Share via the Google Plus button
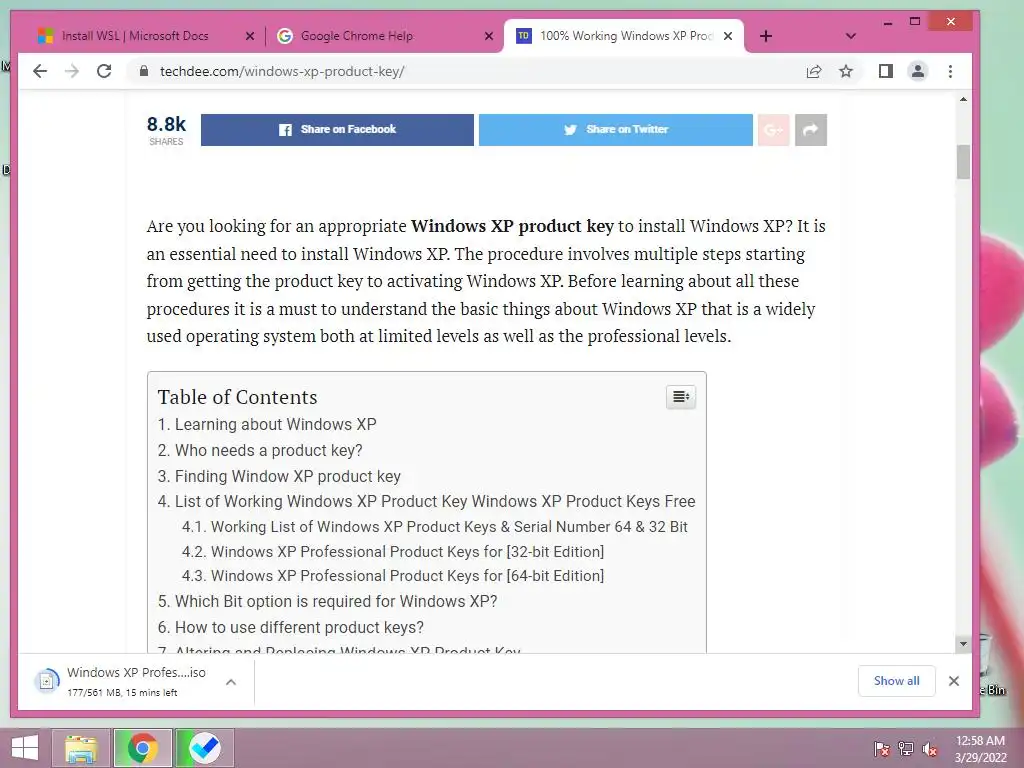Image resolution: width=1024 pixels, height=768 pixels. click(x=773, y=129)
